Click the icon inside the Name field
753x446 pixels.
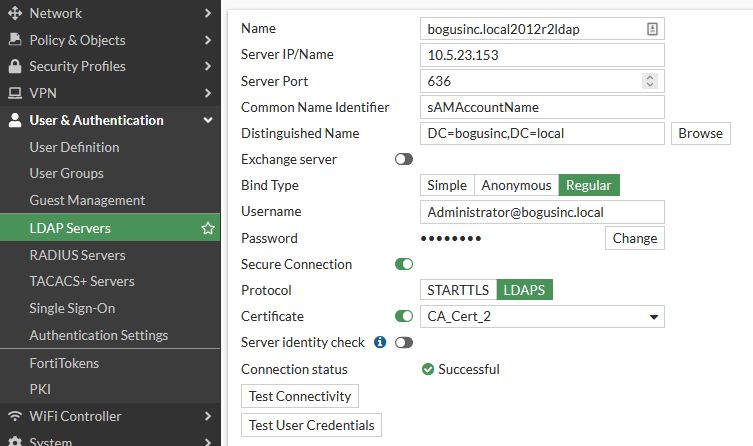pyautogui.click(x=652, y=29)
